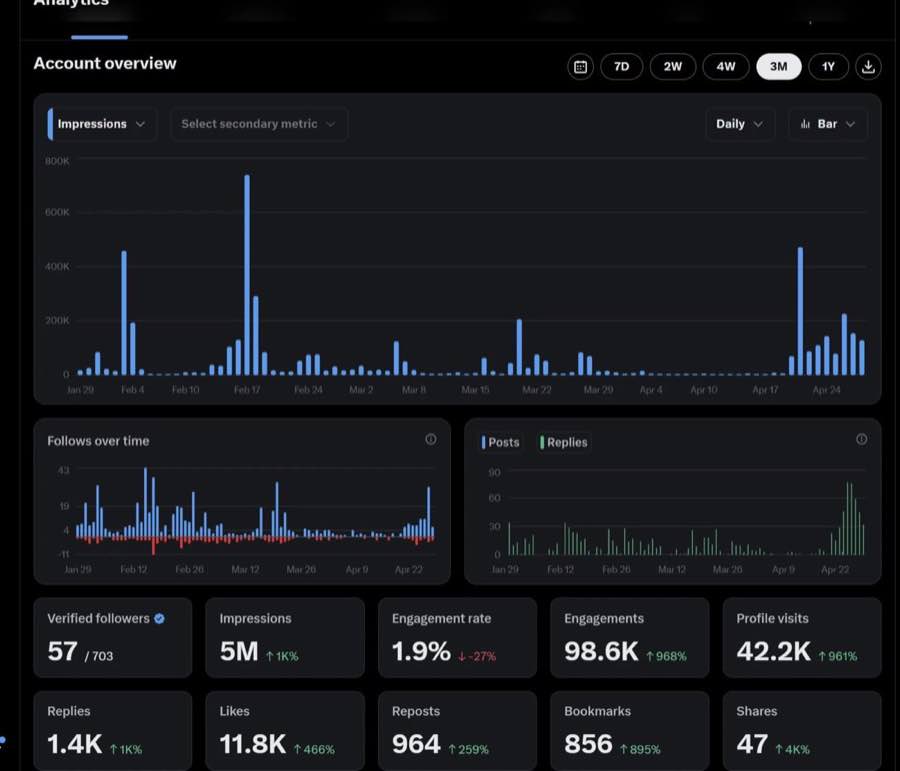Open the Impressions 5M stat card
The image size is (900, 771).
(285, 638)
